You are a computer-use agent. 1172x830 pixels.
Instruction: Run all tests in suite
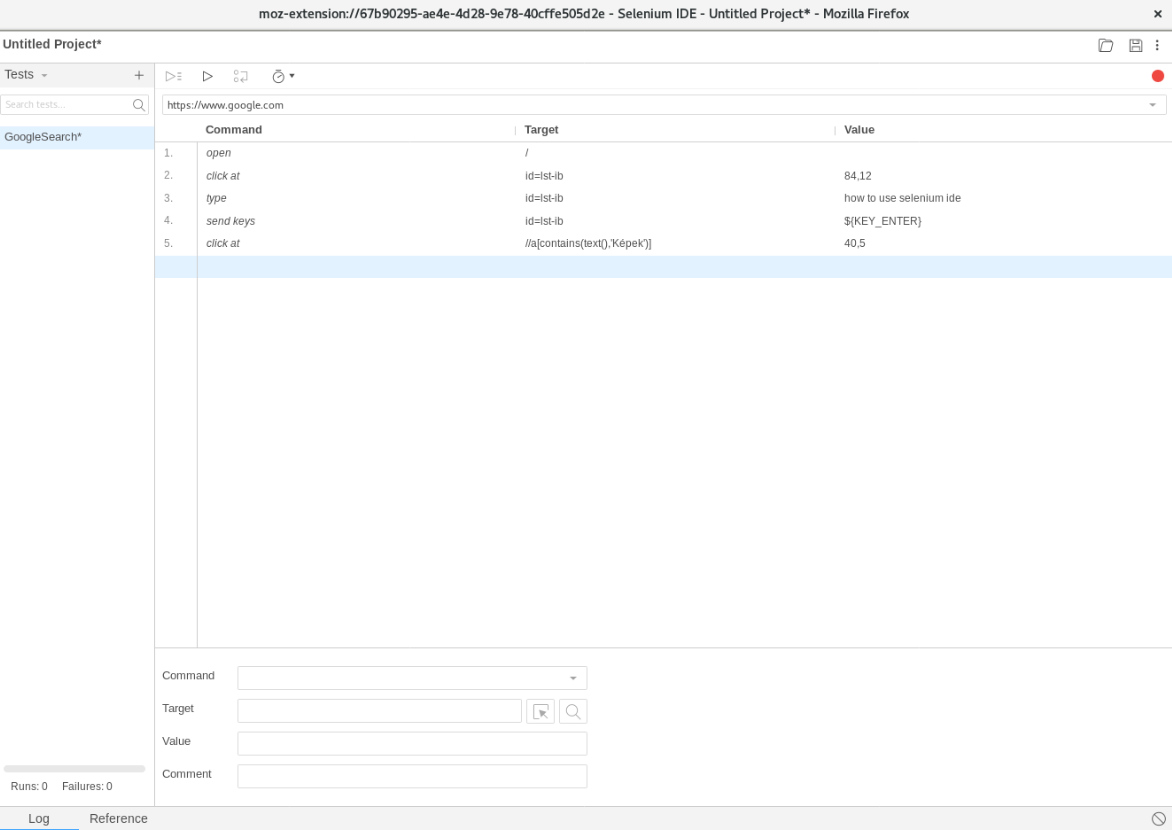point(173,76)
